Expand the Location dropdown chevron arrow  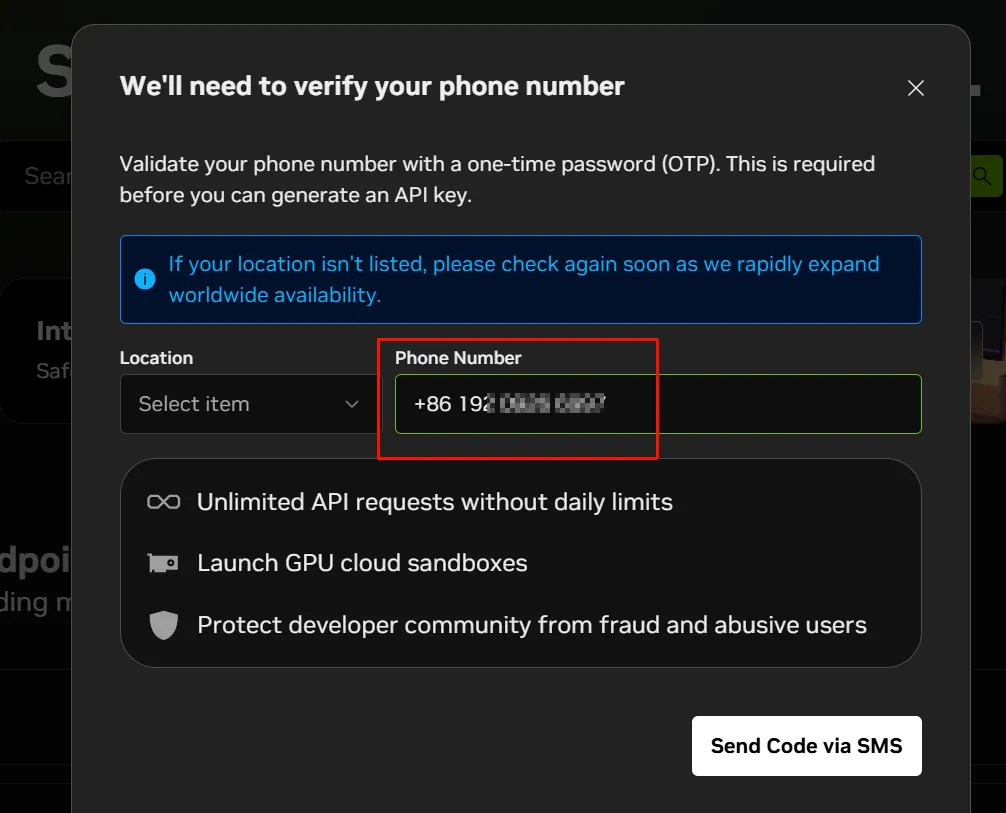tap(351, 404)
